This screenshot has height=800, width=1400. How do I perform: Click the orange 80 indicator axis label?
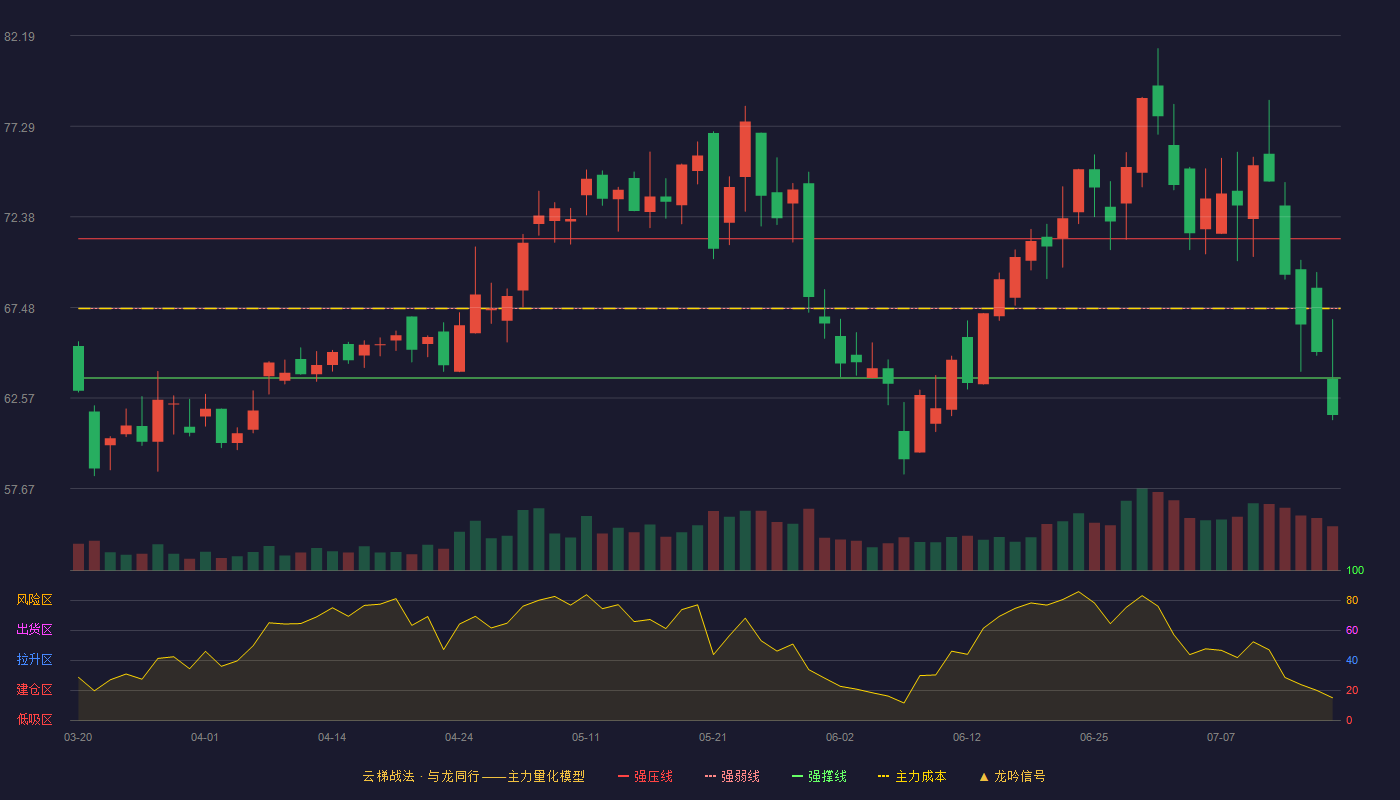(x=1352, y=600)
